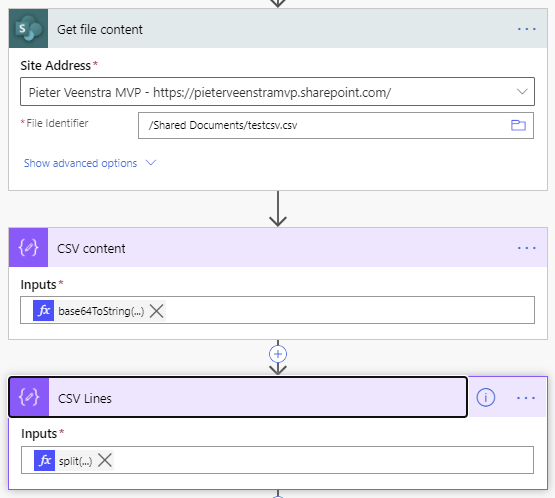555x498 pixels.
Task: Show advanced options link
Action: click(x=80, y=163)
